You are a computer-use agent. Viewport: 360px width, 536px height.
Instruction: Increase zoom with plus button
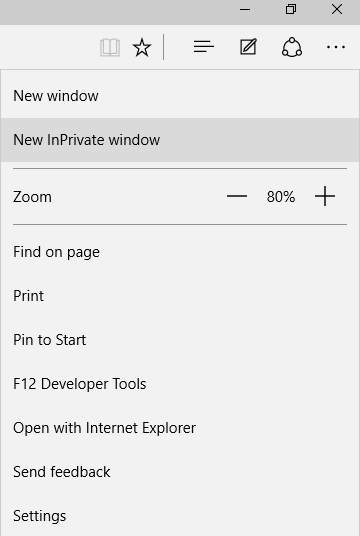tap(325, 196)
